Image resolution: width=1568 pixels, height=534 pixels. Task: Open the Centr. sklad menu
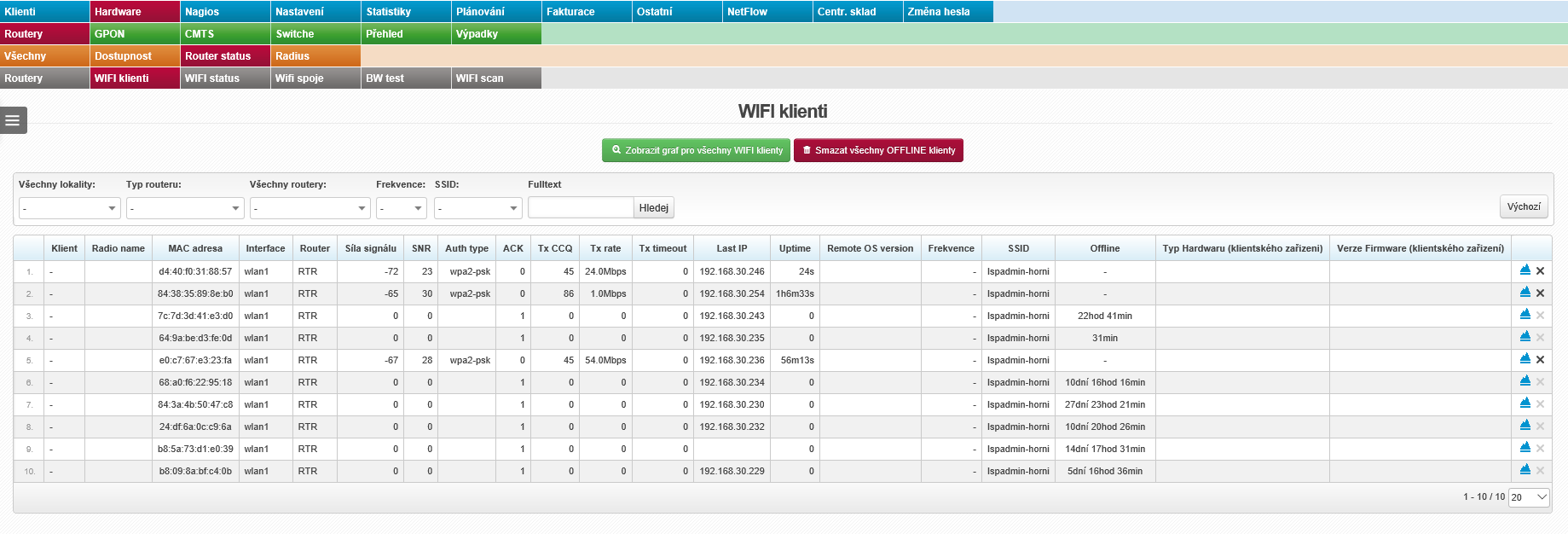point(858,12)
